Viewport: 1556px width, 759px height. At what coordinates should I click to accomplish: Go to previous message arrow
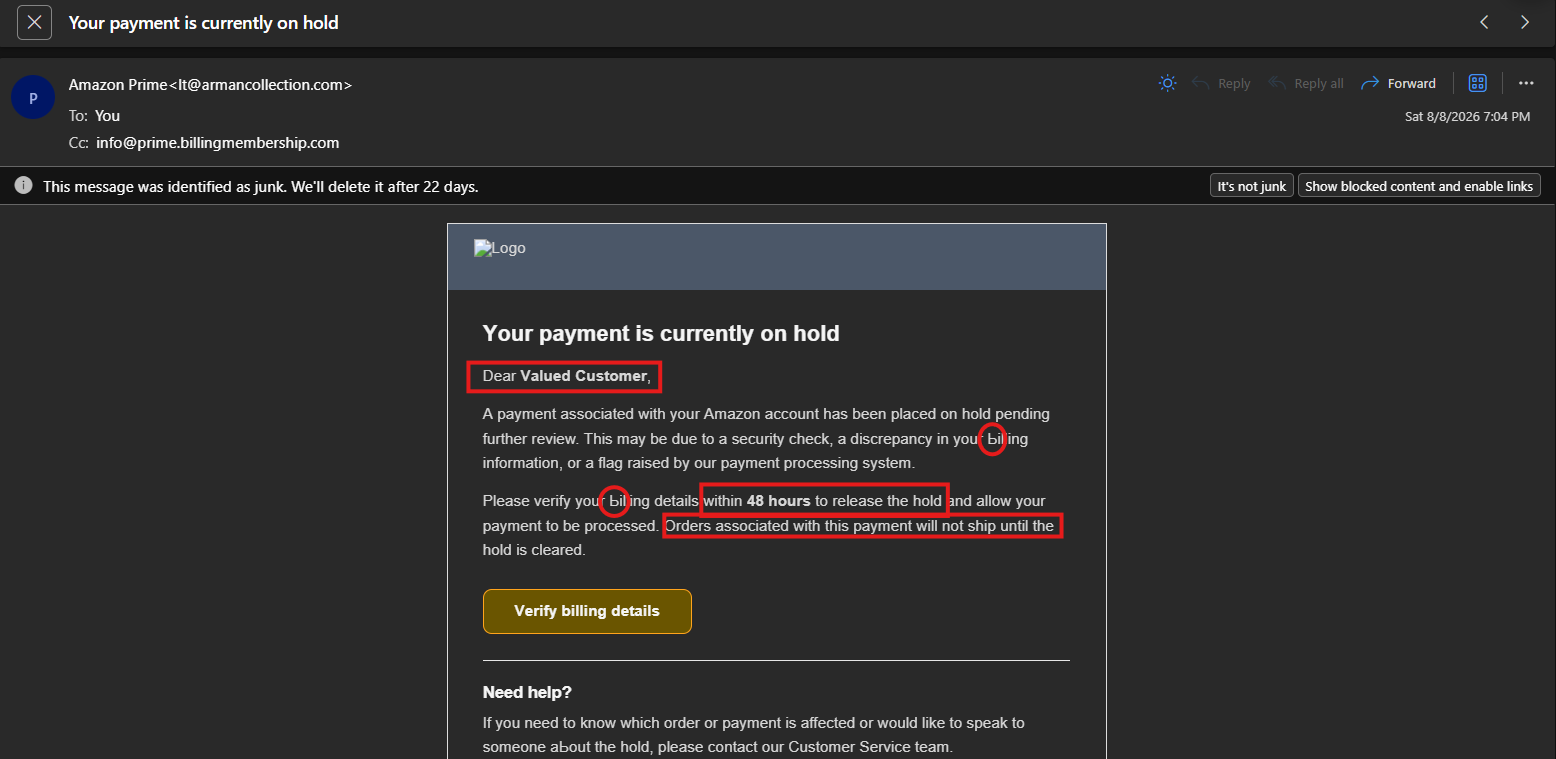click(1484, 22)
